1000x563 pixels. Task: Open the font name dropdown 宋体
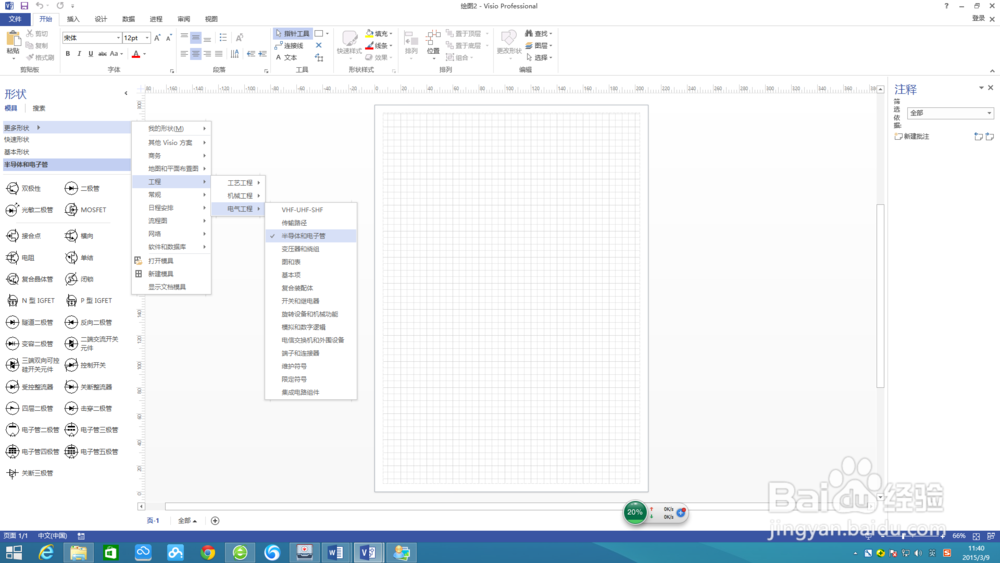(x=118, y=38)
